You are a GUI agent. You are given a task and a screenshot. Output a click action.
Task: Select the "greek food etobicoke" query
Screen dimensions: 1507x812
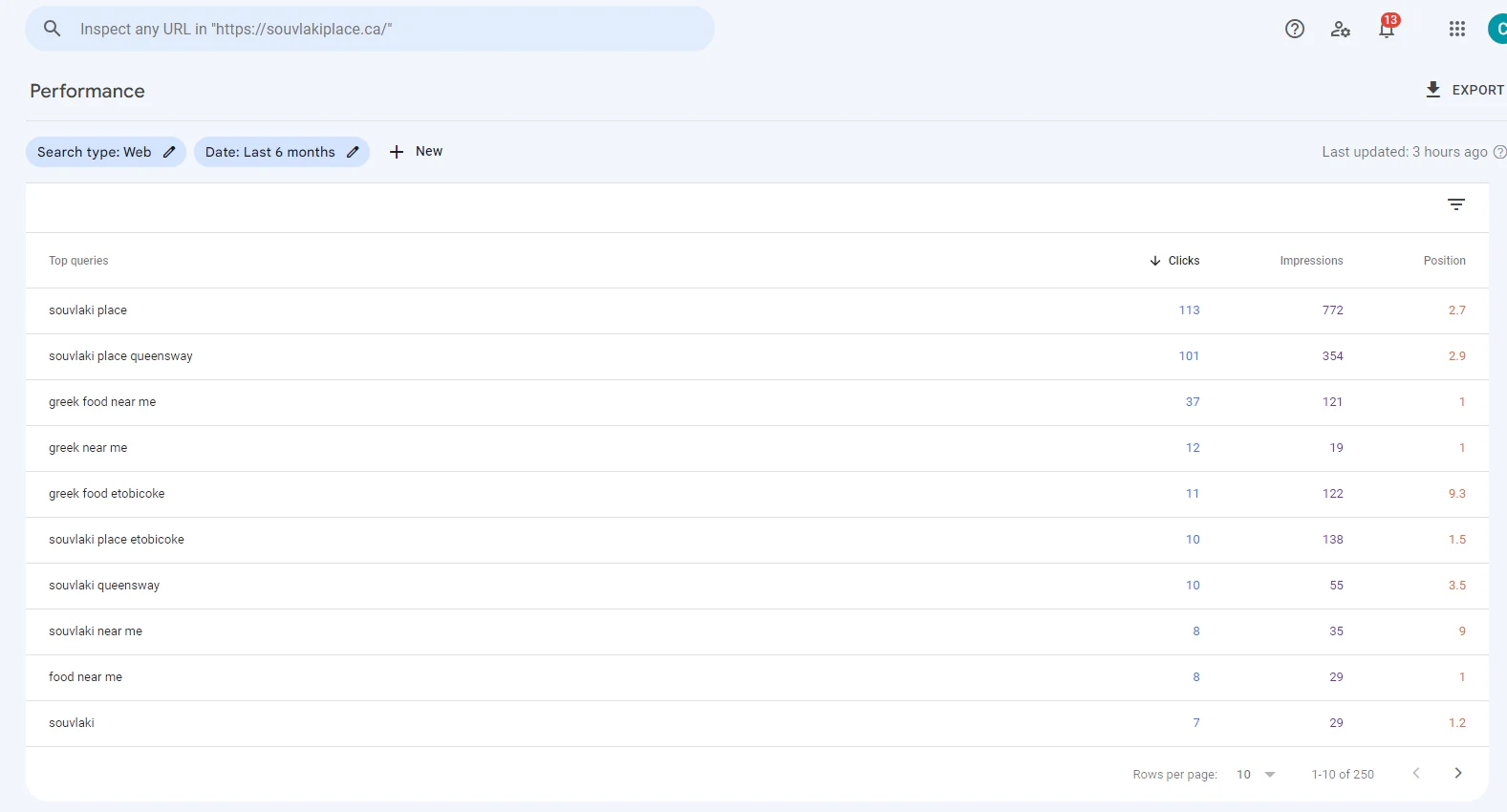click(x=107, y=494)
